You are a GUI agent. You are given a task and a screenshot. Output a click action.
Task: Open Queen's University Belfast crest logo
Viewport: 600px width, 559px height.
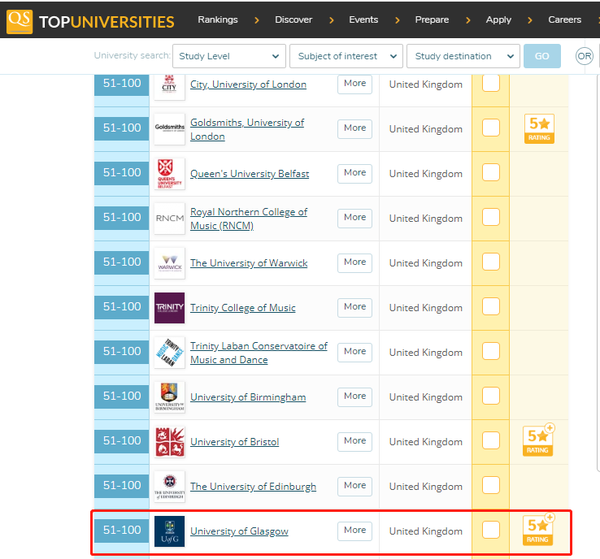tap(169, 174)
